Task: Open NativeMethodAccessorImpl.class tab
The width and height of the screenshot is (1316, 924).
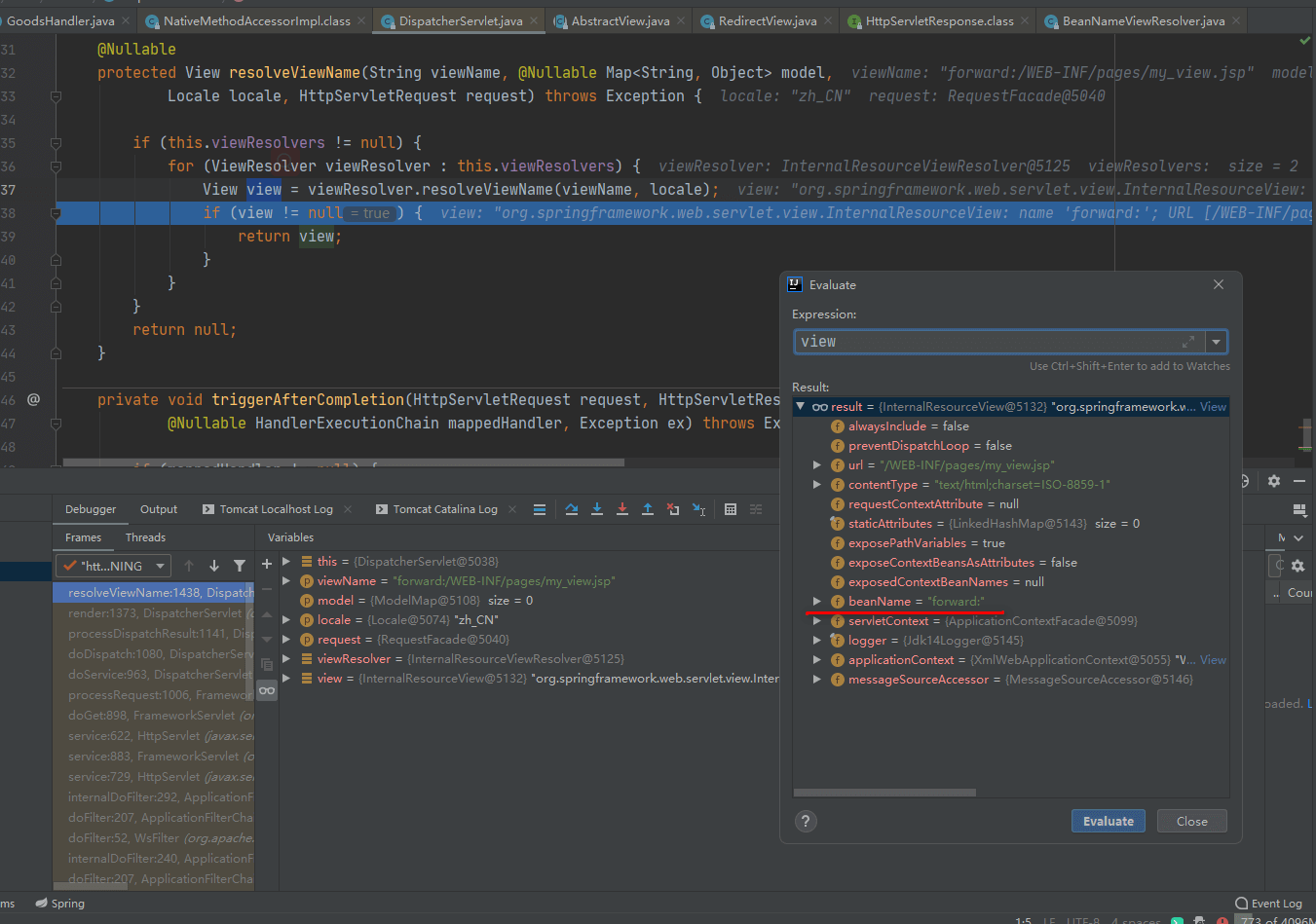Action: click(x=256, y=20)
